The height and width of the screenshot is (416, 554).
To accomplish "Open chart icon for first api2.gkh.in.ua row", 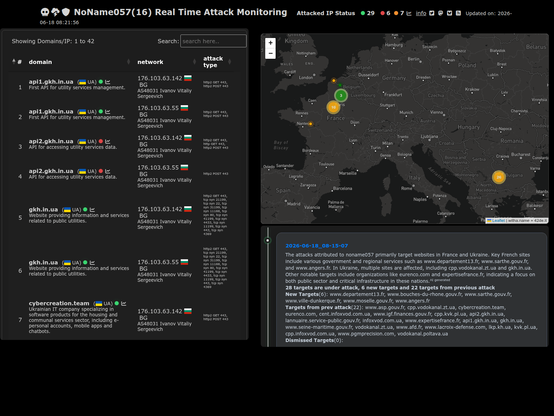I will (108, 141).
